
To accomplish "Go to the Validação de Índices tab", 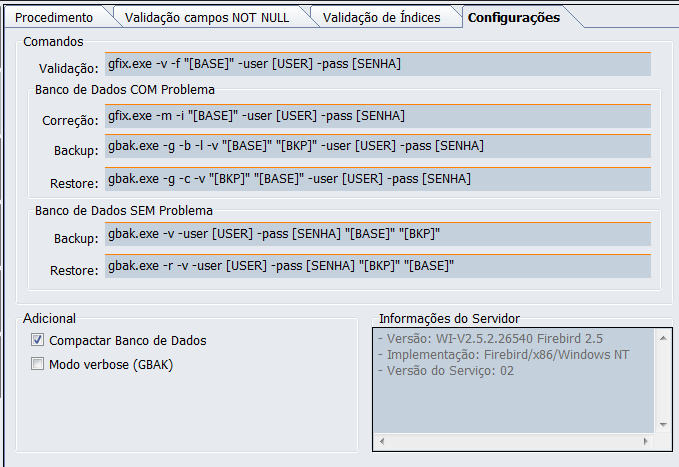I will click(380, 17).
